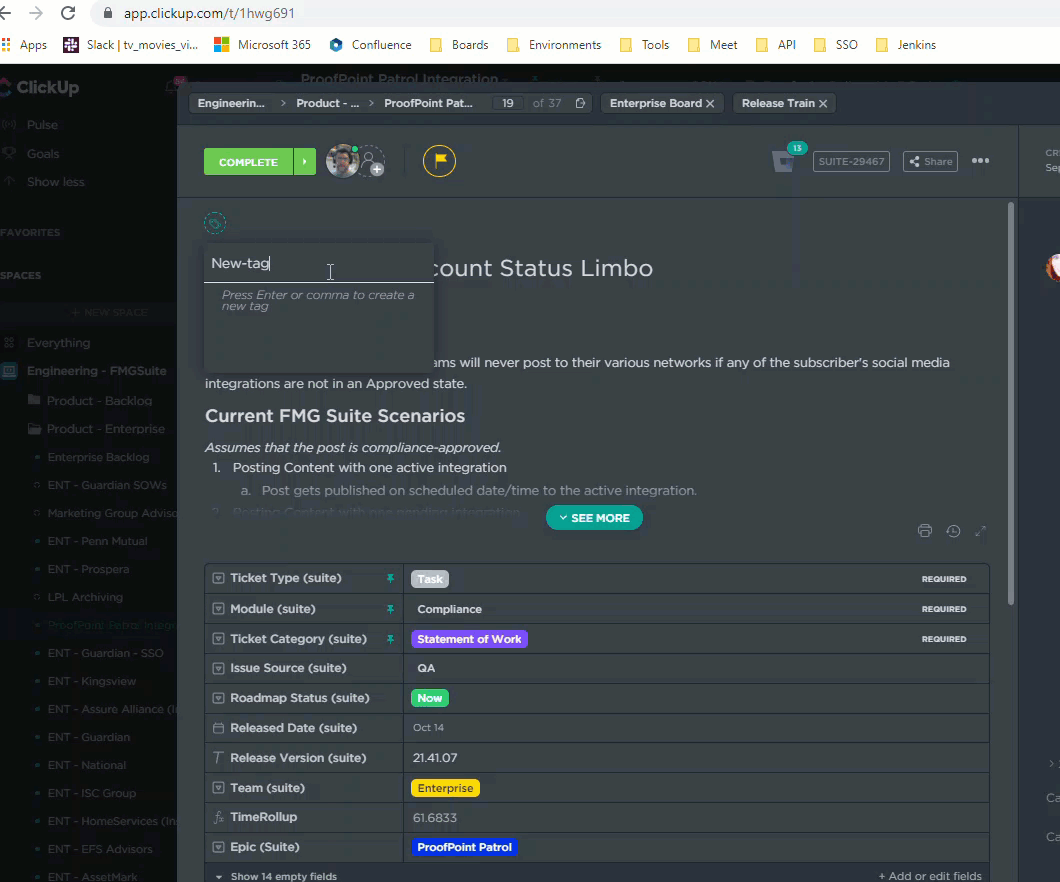Open the Product - Enterprise folder
Screen dimensions: 1060x882
[x=105, y=428]
